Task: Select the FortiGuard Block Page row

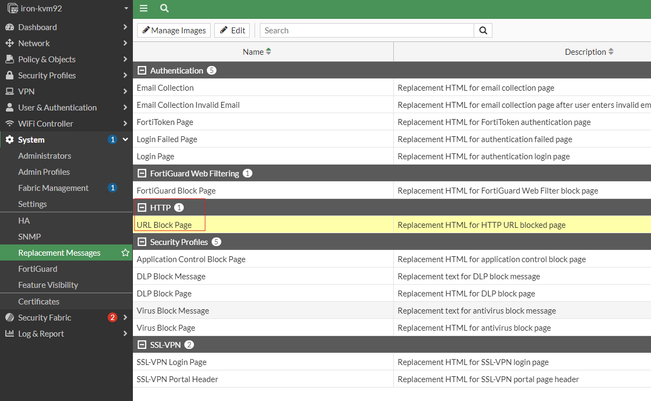Action: (392, 191)
